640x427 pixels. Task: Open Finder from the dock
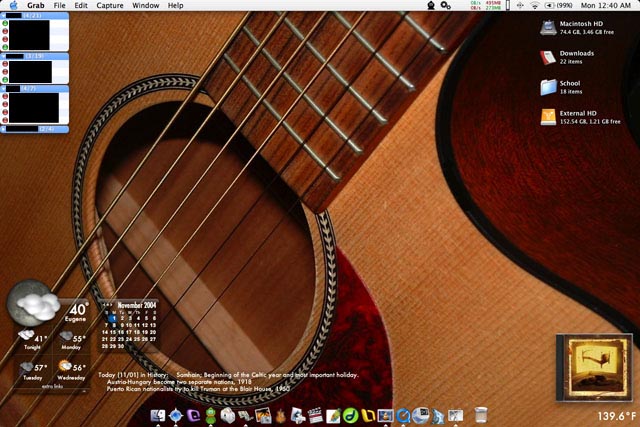click(158, 416)
